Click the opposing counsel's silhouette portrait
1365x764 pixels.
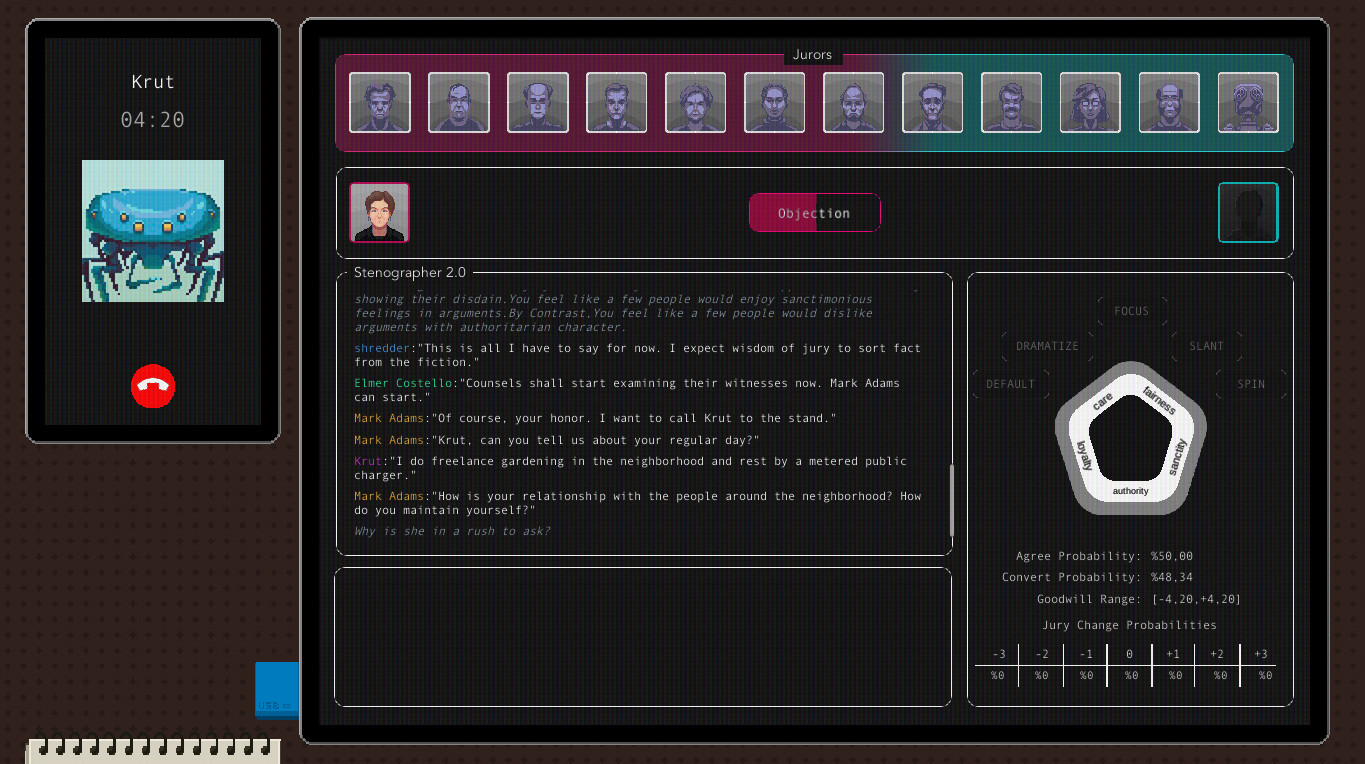[1248, 212]
